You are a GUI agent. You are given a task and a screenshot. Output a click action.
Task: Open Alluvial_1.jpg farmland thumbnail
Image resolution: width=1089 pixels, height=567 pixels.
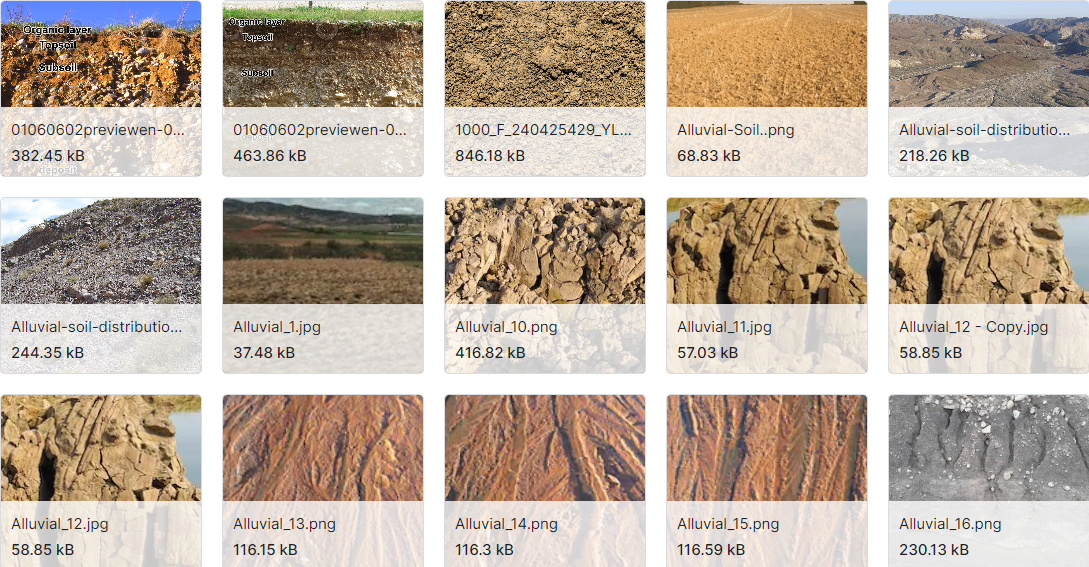click(323, 286)
